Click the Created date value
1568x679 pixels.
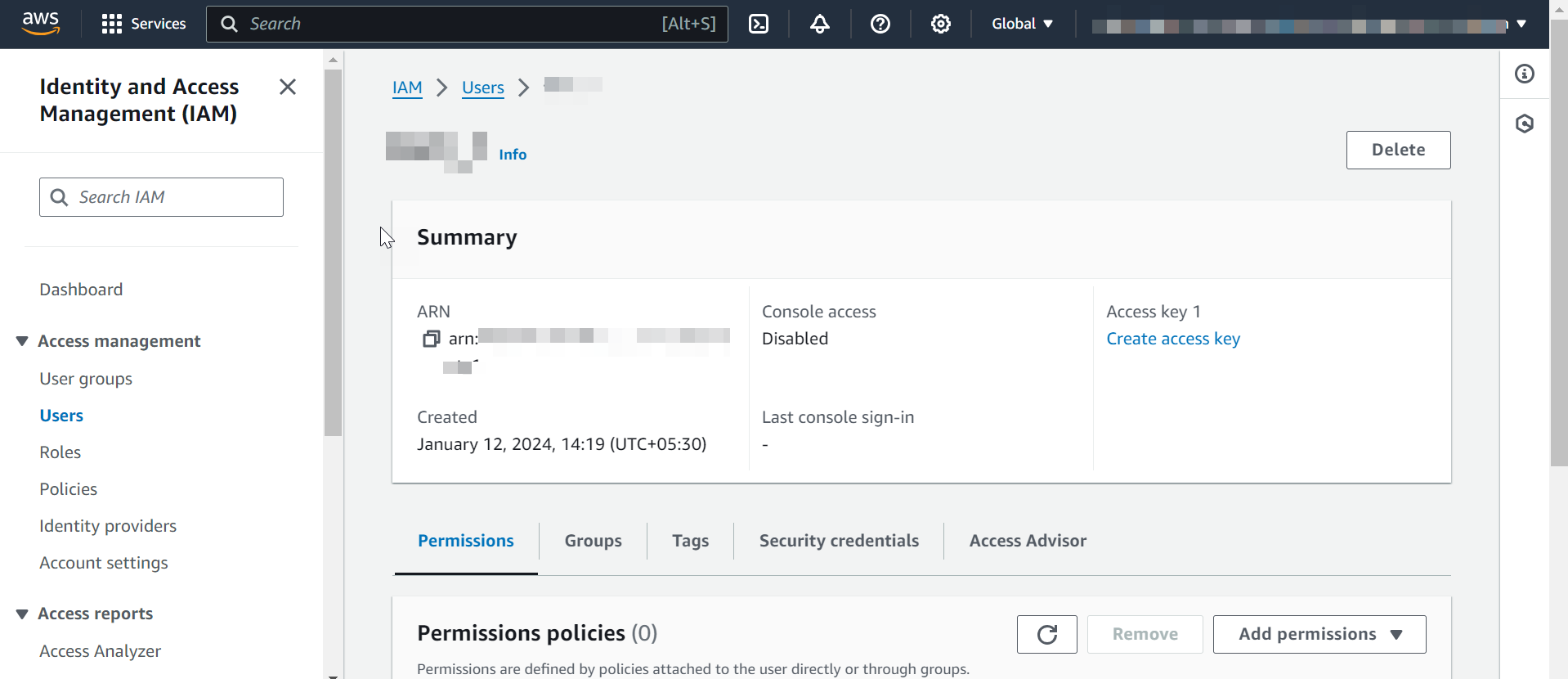(562, 444)
